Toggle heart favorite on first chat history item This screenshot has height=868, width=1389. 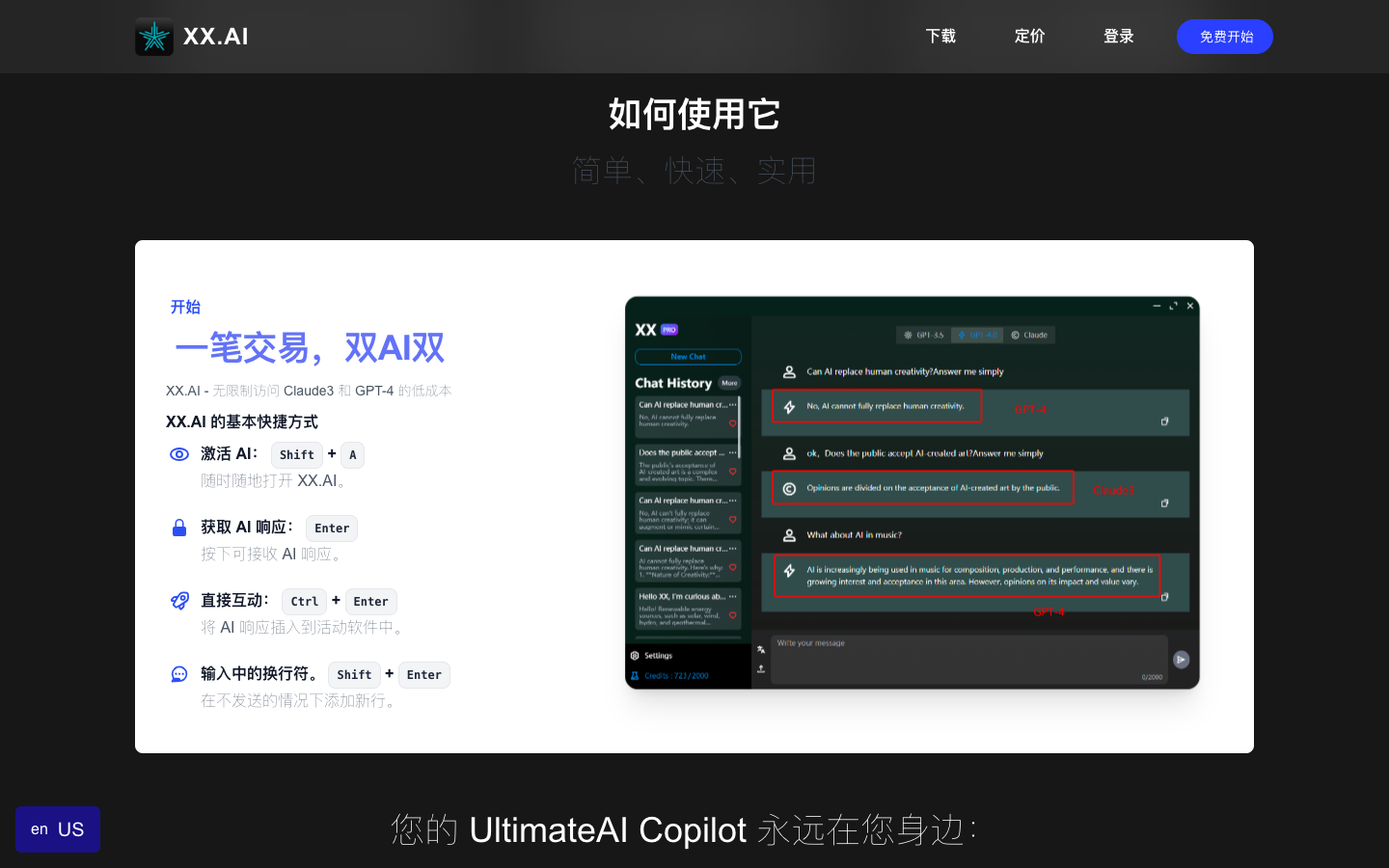click(732, 423)
